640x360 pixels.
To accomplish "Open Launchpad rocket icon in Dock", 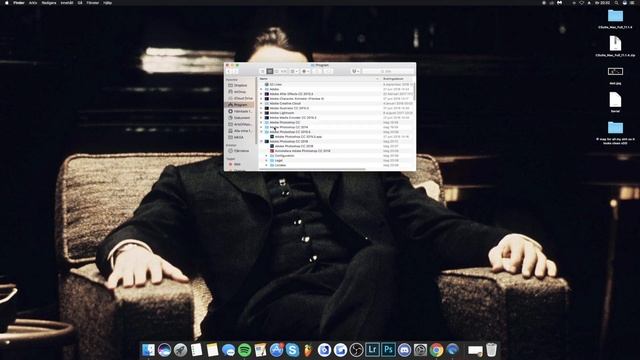I will 180,350.
